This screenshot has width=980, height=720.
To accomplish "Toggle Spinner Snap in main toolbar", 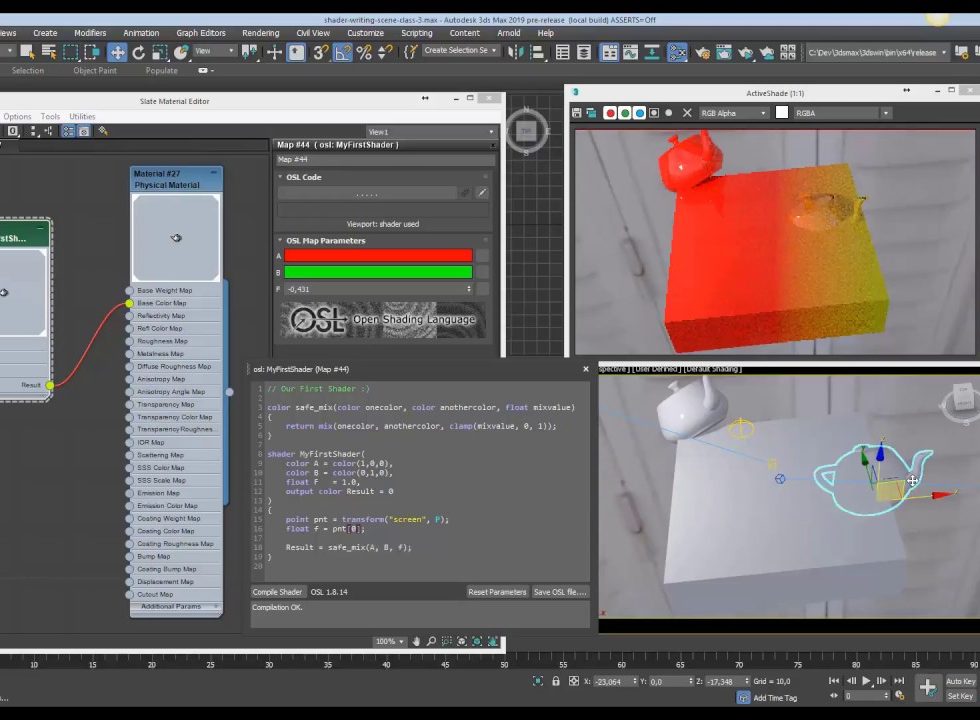I will click(x=385, y=52).
